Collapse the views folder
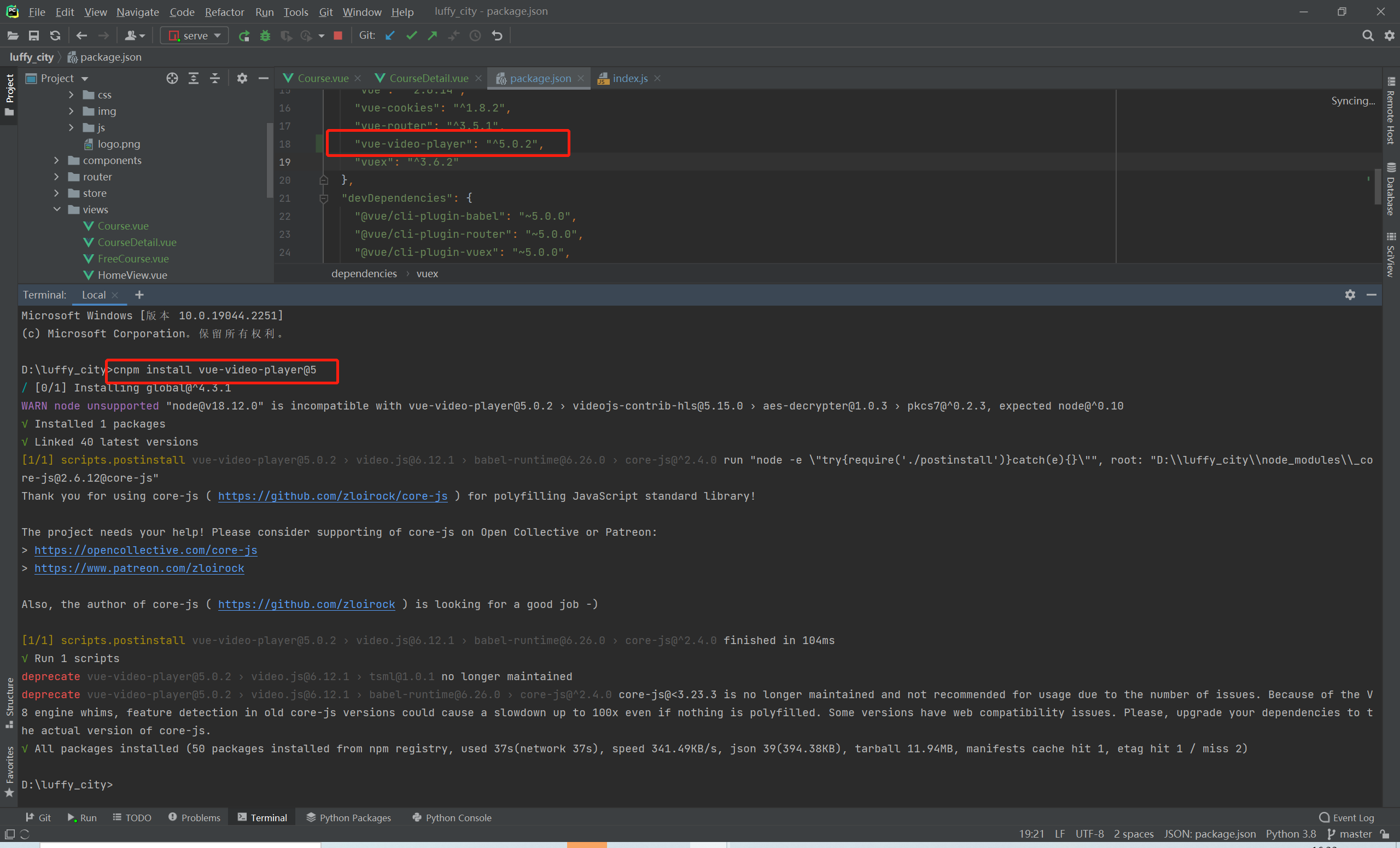This screenshot has height=848, width=1400. click(57, 209)
